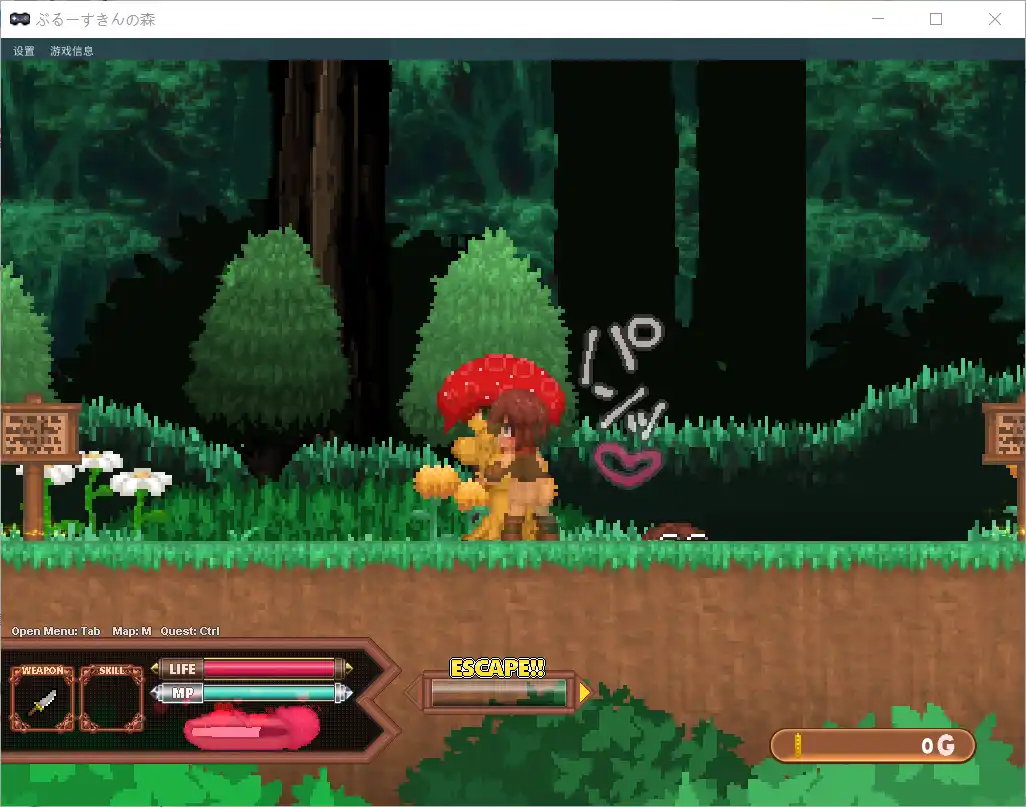1026x807 pixels.
Task: Click the Quest: Ctrl hint text
Action: tap(190, 631)
